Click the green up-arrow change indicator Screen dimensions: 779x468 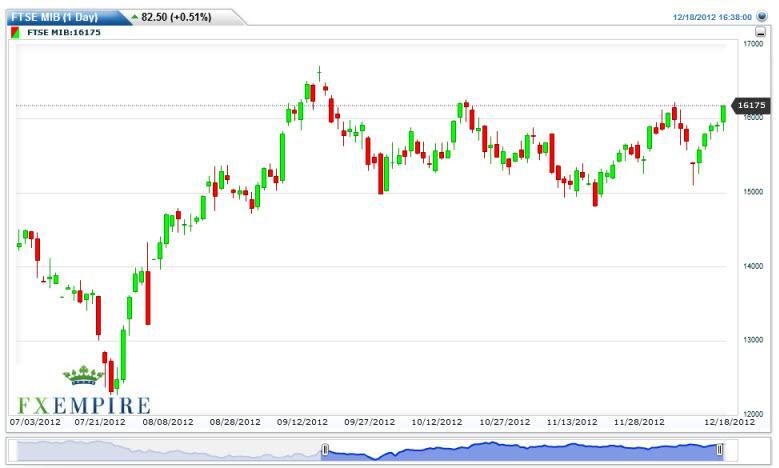tap(134, 17)
